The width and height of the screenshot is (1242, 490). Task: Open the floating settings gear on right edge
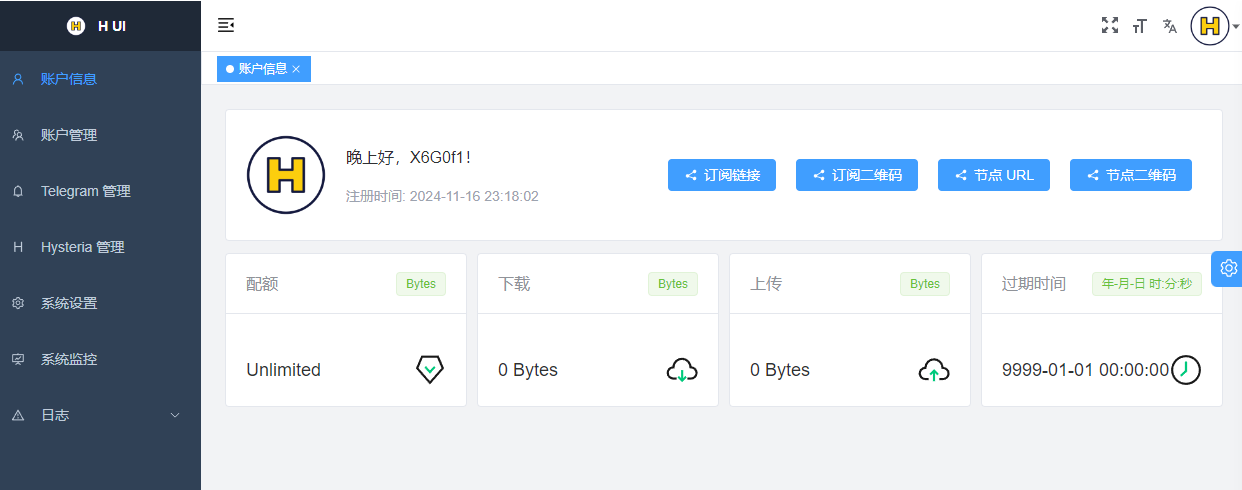coord(1228,268)
